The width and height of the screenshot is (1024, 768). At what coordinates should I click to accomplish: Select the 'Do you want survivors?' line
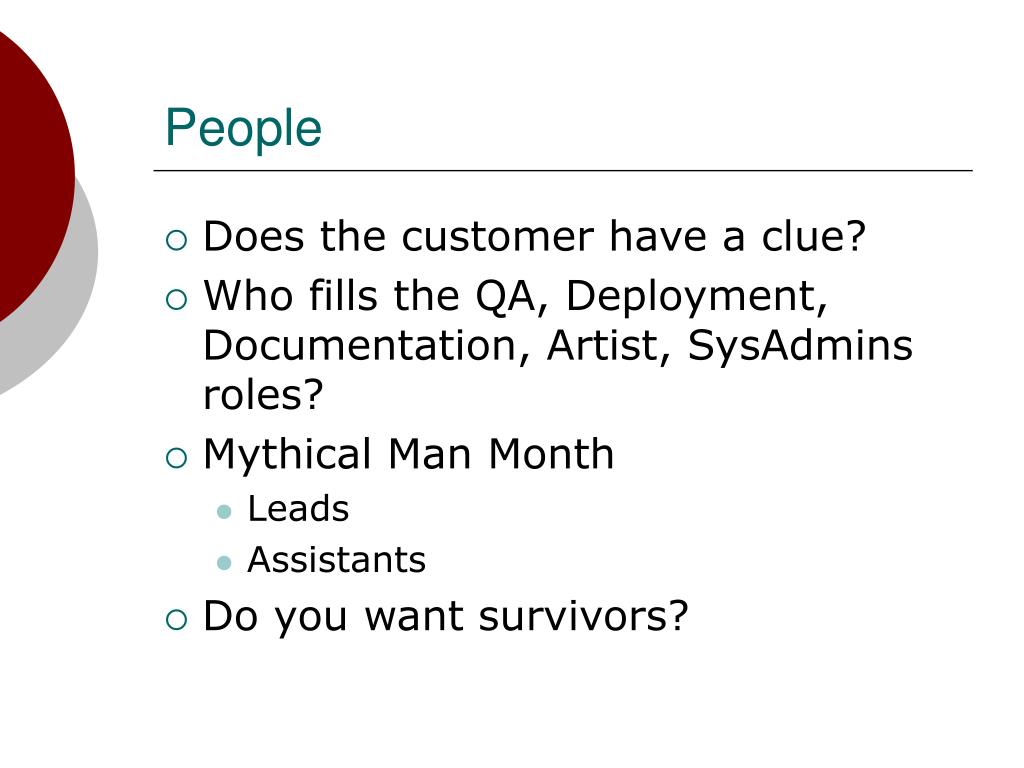point(446,616)
